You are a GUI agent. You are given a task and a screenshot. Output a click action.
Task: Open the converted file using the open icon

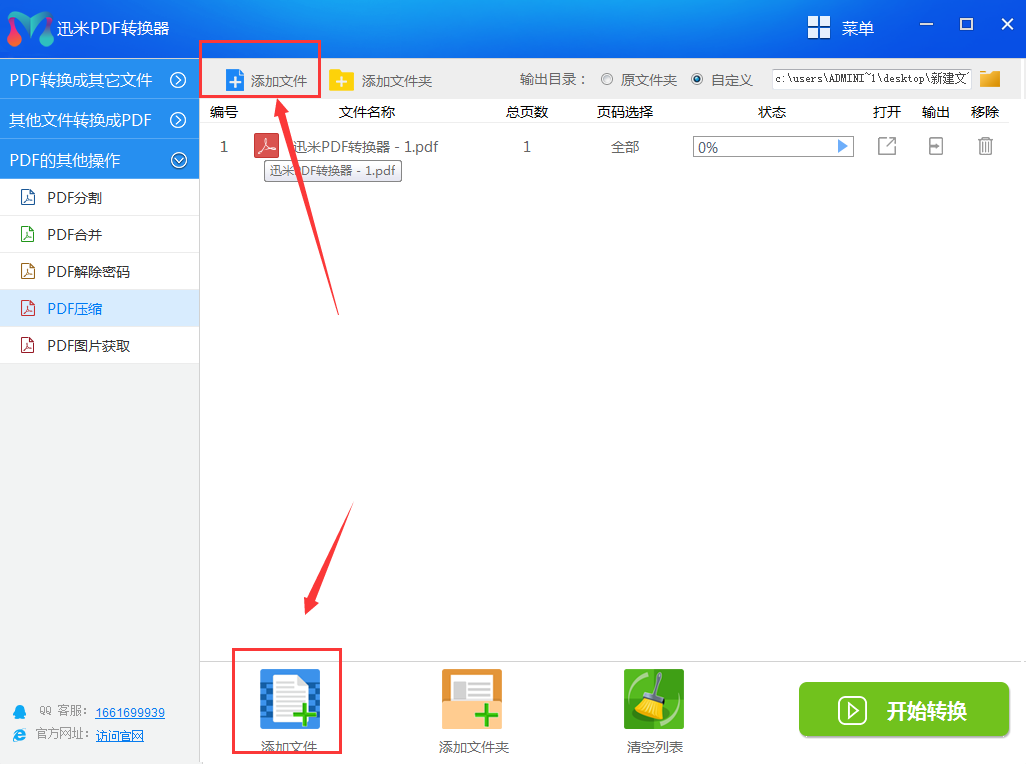[x=887, y=147]
